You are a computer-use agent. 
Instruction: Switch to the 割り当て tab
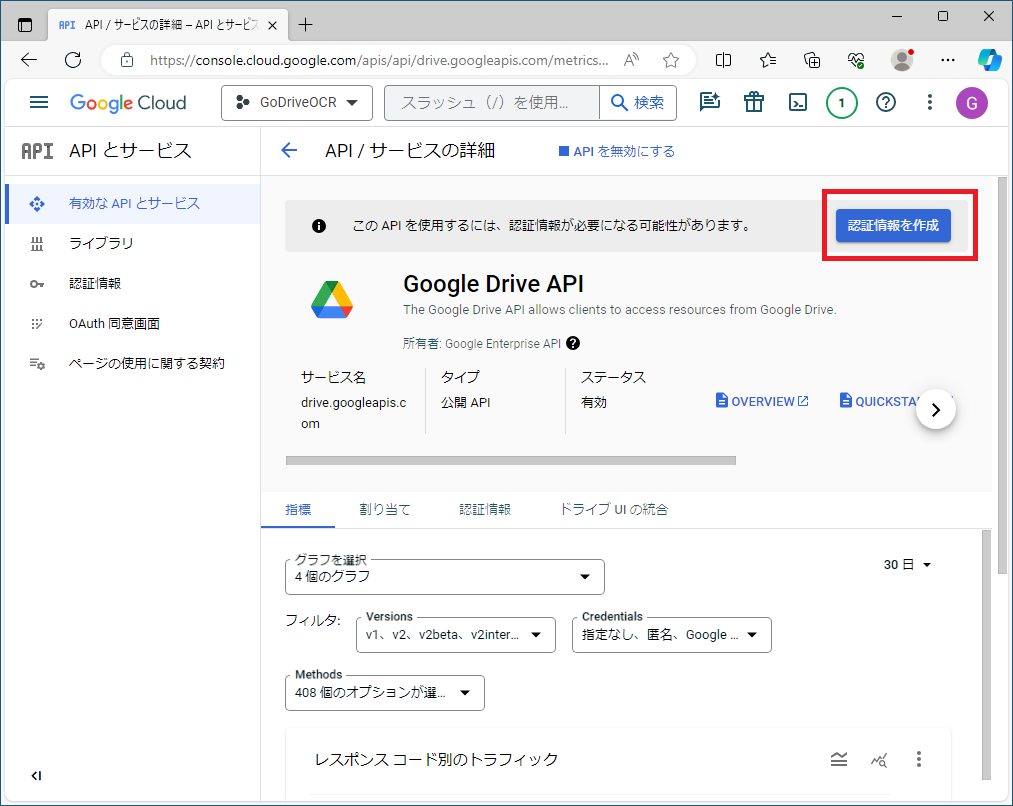point(384,510)
